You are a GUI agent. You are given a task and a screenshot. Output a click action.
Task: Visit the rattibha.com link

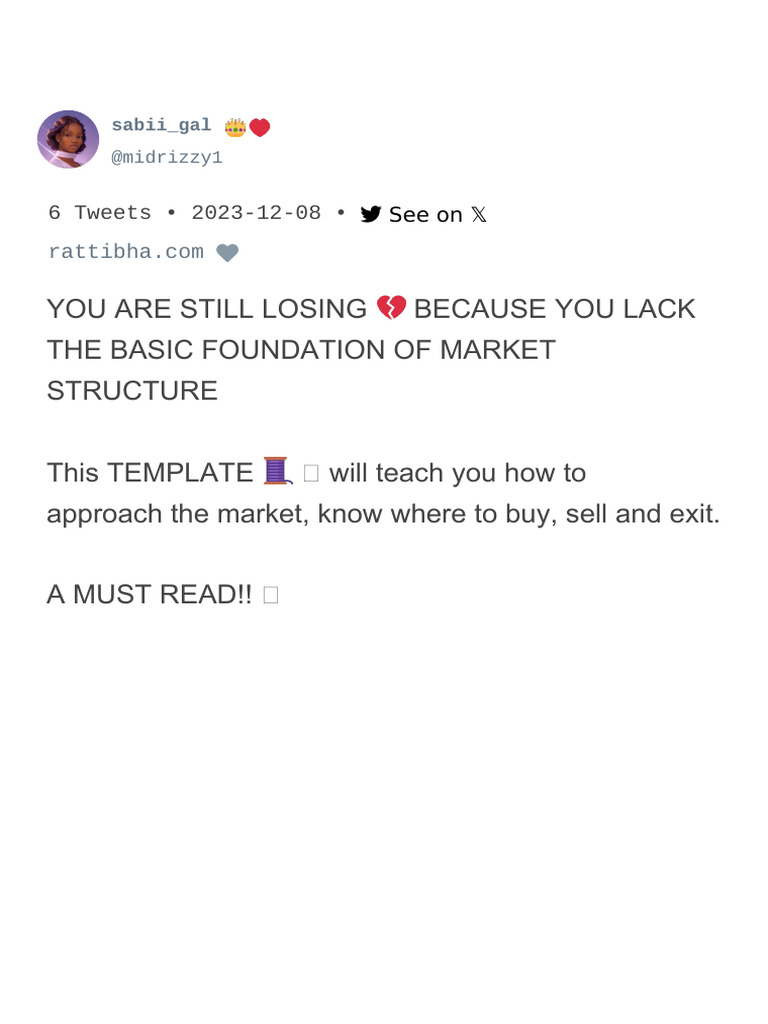coord(126,252)
